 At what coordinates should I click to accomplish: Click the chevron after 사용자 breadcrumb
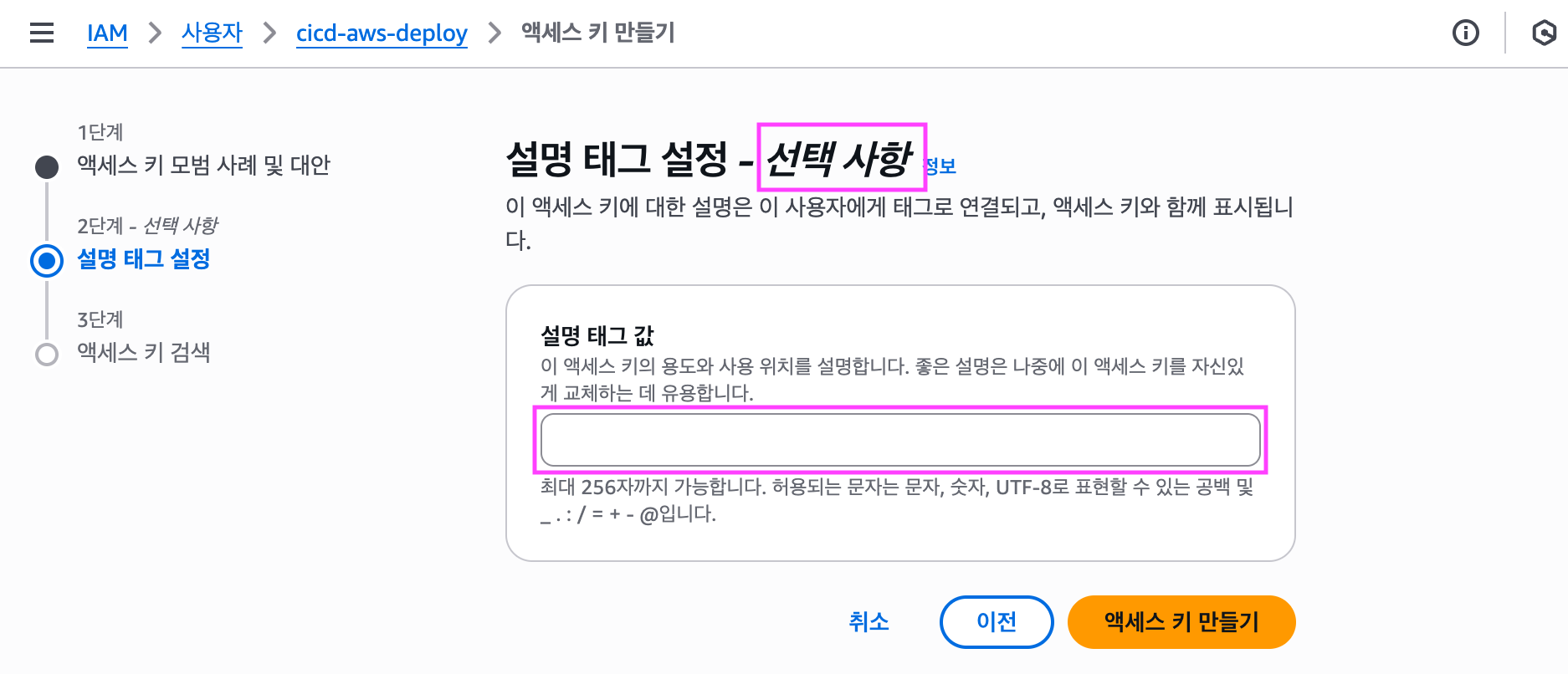tap(269, 33)
